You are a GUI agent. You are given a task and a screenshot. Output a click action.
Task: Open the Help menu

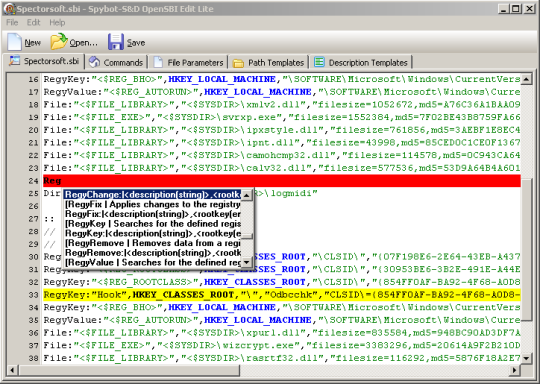57,23
